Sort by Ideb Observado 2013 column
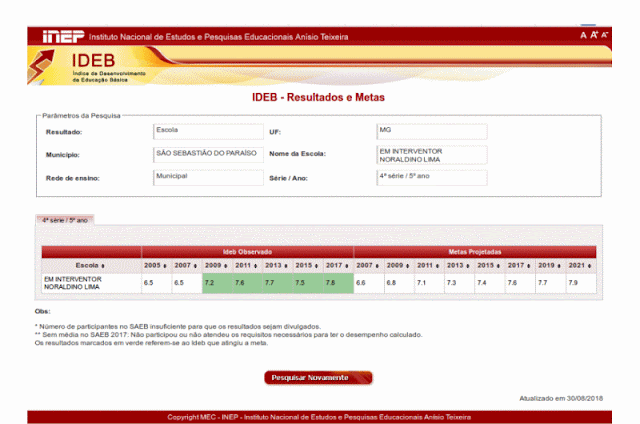This screenshot has width=640, height=424. tap(277, 265)
